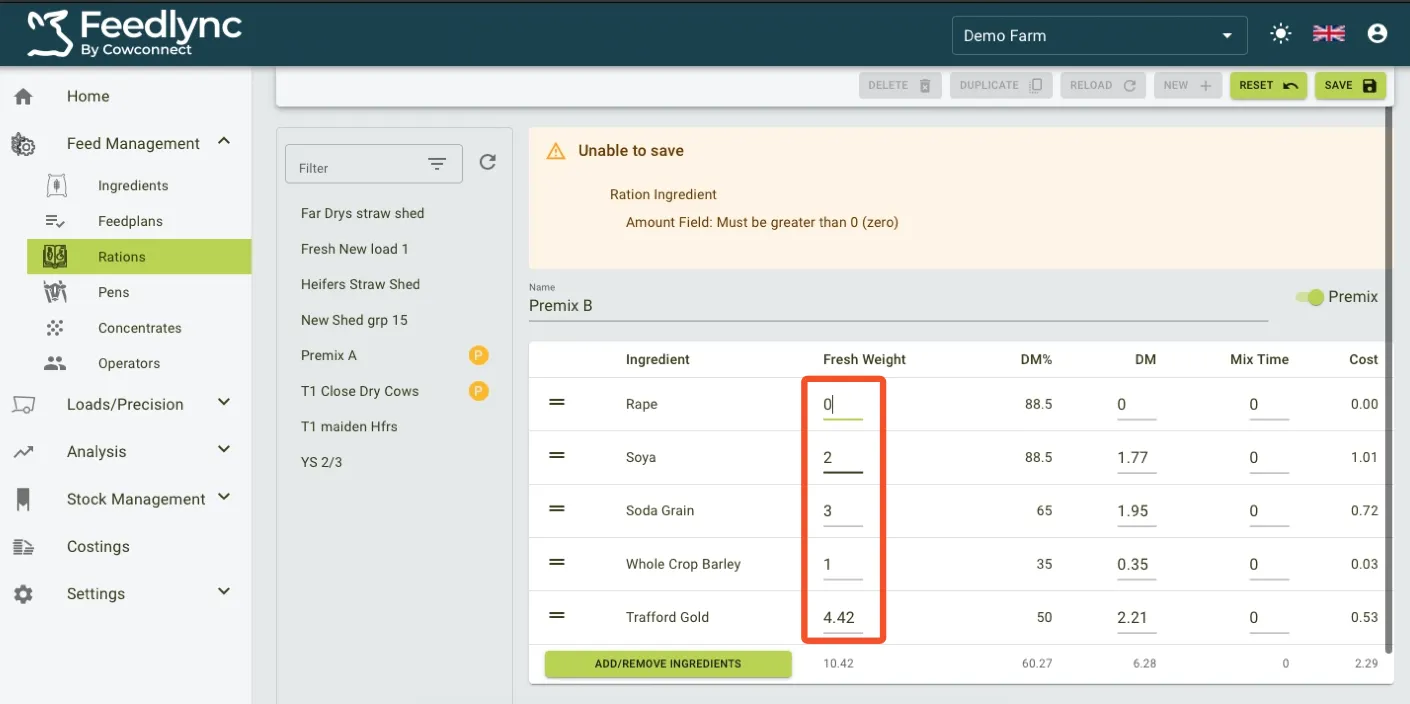Expand the Stock Management menu
This screenshot has width=1410, height=704.
(x=224, y=498)
